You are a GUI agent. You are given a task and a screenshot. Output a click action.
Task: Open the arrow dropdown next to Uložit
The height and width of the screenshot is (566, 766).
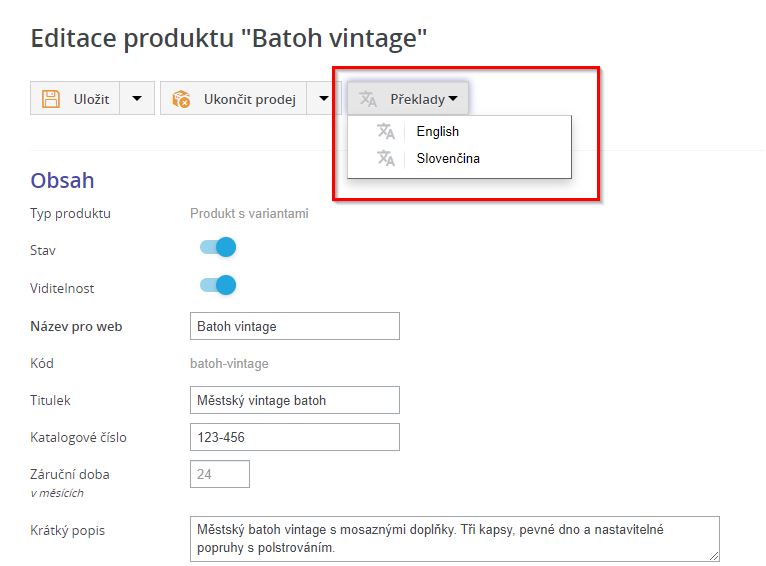point(137,98)
